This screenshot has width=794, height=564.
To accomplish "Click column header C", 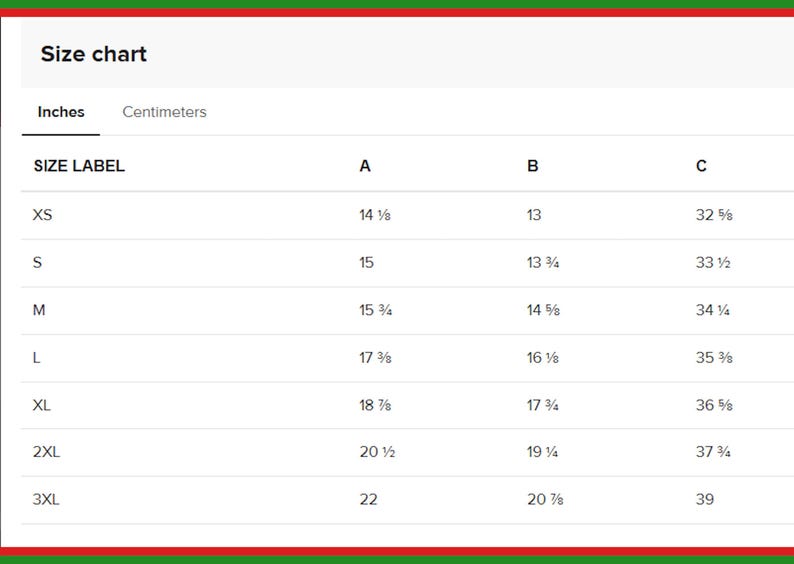I will (x=701, y=166).
